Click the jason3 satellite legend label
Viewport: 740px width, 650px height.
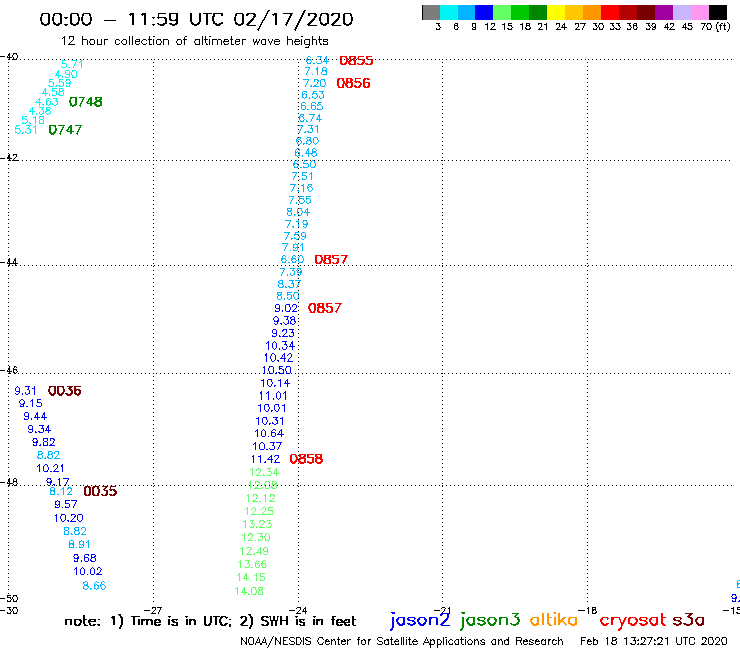tap(490, 620)
